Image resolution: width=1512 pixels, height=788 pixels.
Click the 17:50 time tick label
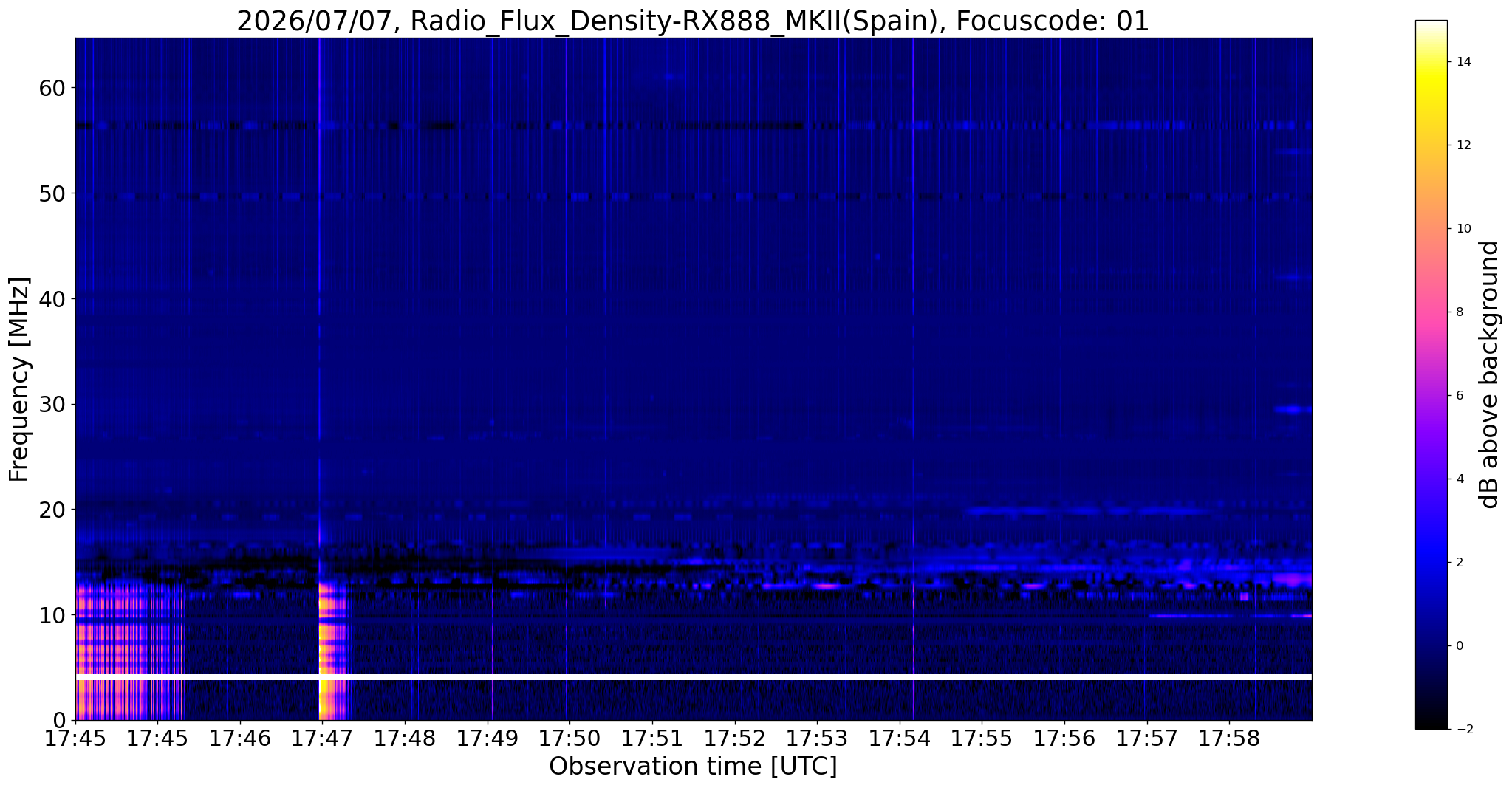pyautogui.click(x=569, y=738)
